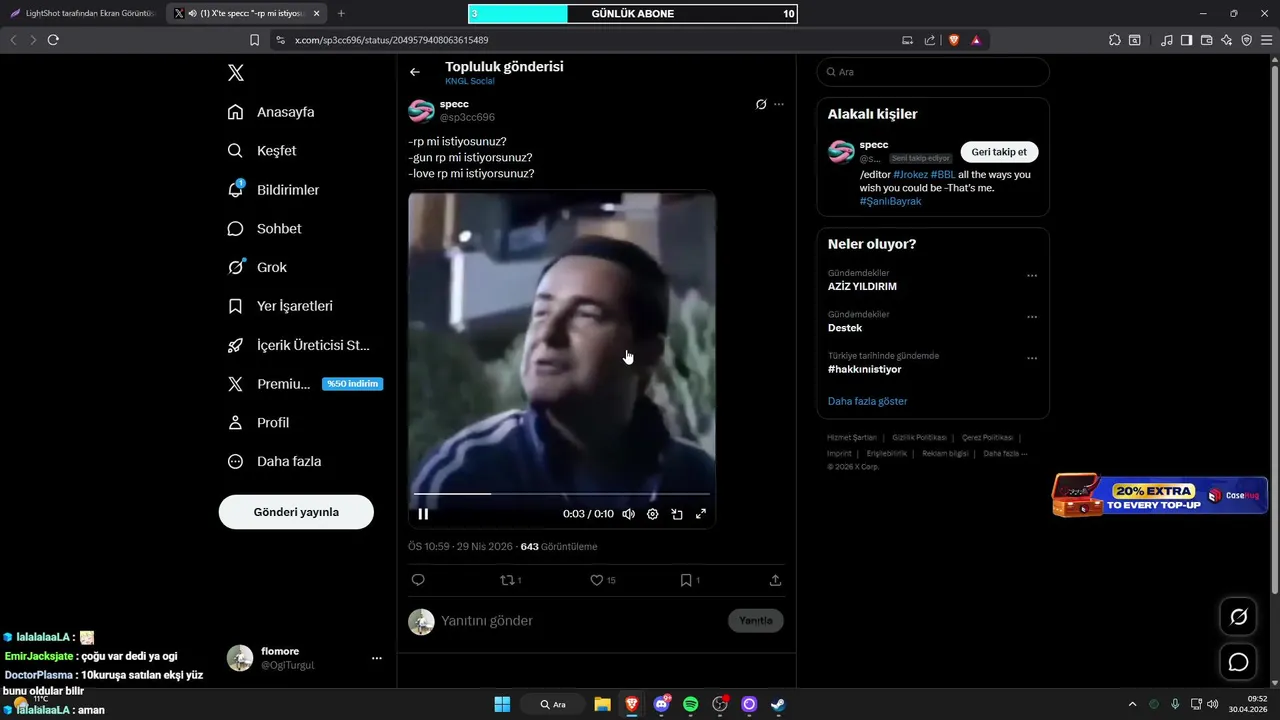
Task: Click the Ara search field on X
Action: pyautogui.click(x=933, y=72)
